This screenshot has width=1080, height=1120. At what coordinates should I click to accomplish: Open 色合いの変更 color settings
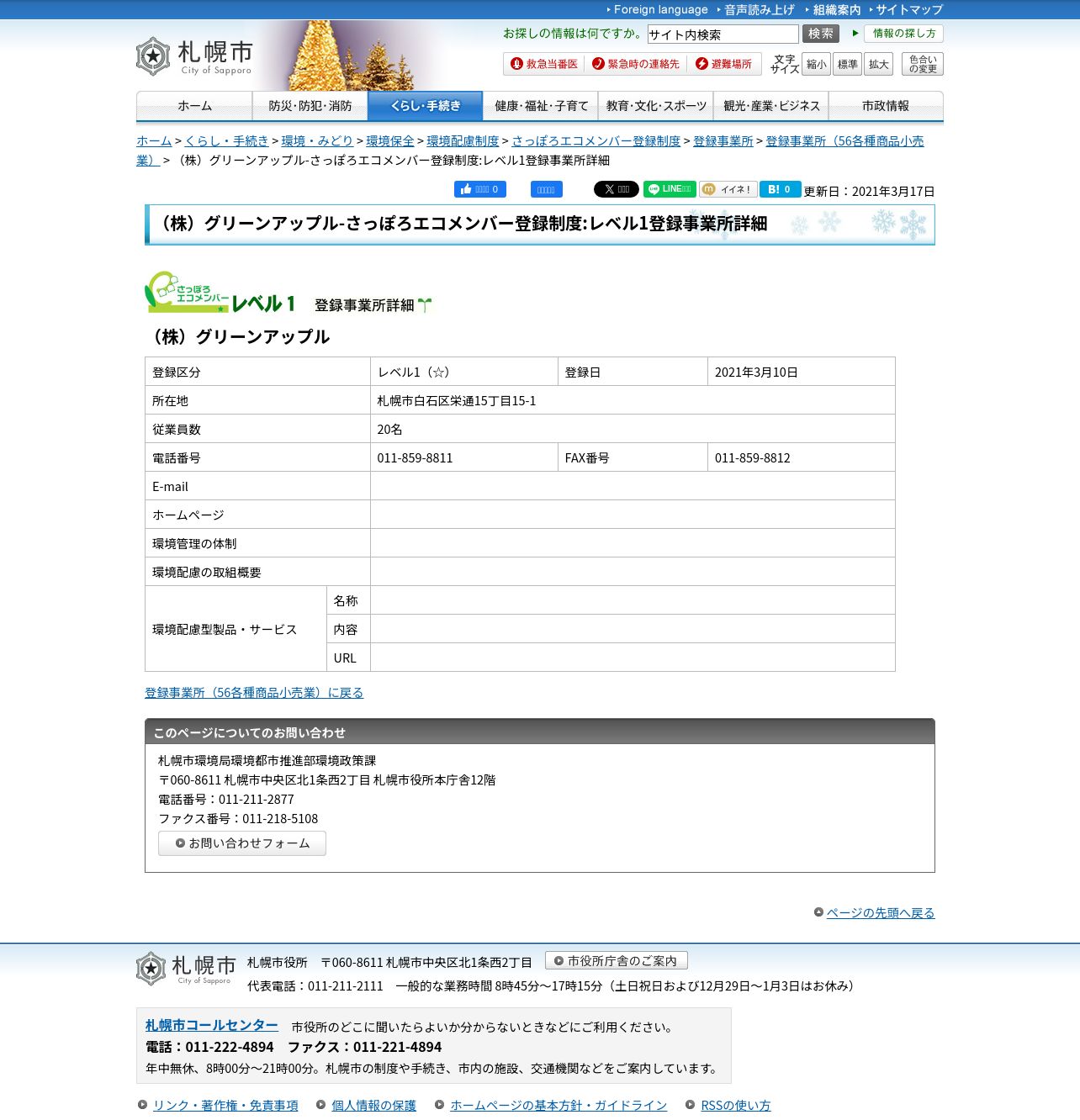[x=923, y=64]
